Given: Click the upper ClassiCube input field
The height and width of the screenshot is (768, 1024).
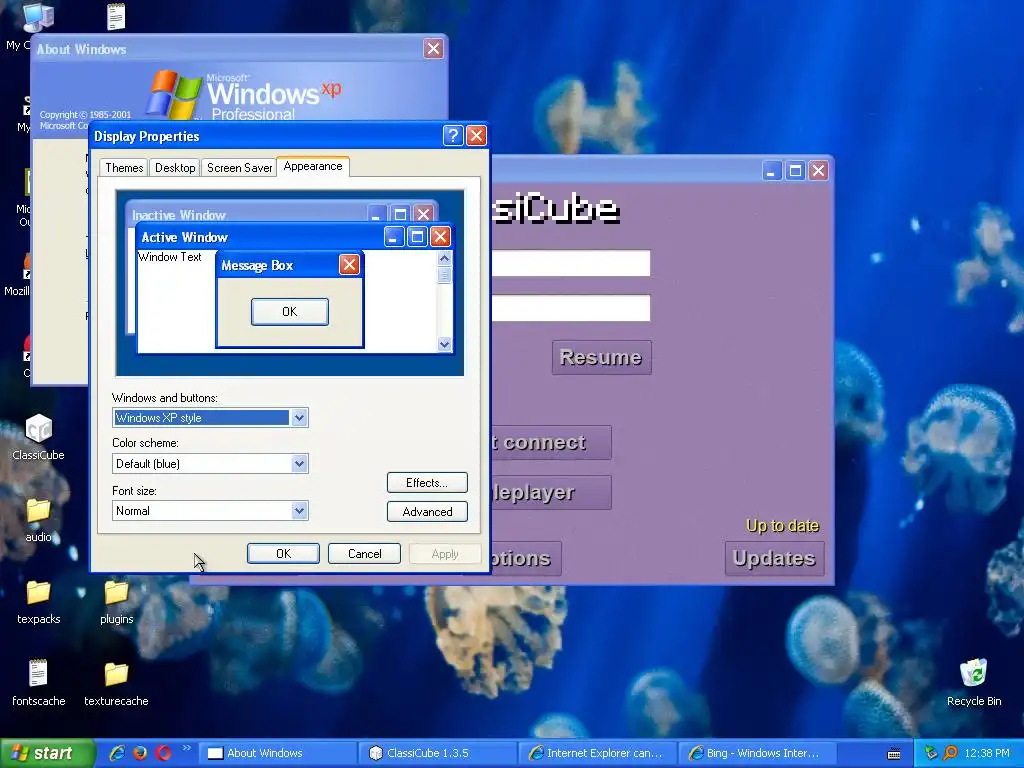Looking at the screenshot, I should (570, 263).
